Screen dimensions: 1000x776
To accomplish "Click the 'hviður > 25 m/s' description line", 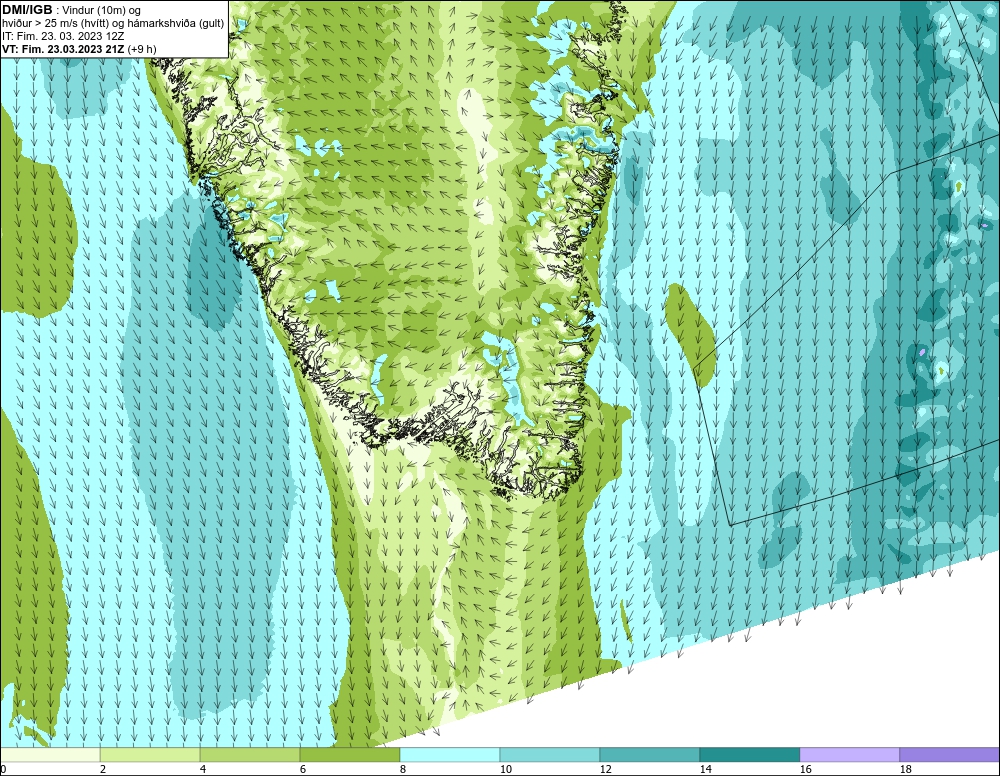I will coord(114,24).
